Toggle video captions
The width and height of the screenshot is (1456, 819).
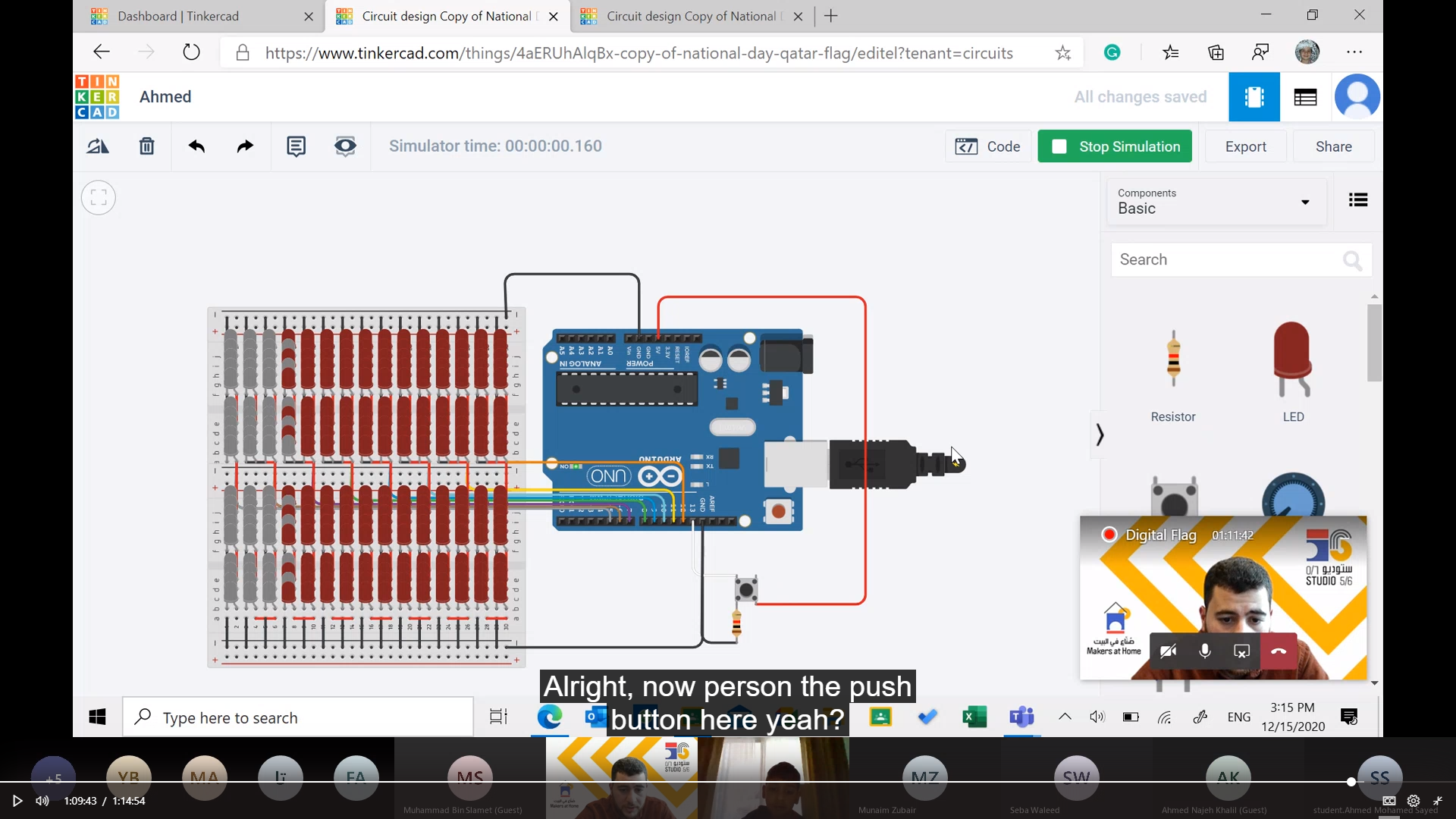pyautogui.click(x=1389, y=801)
